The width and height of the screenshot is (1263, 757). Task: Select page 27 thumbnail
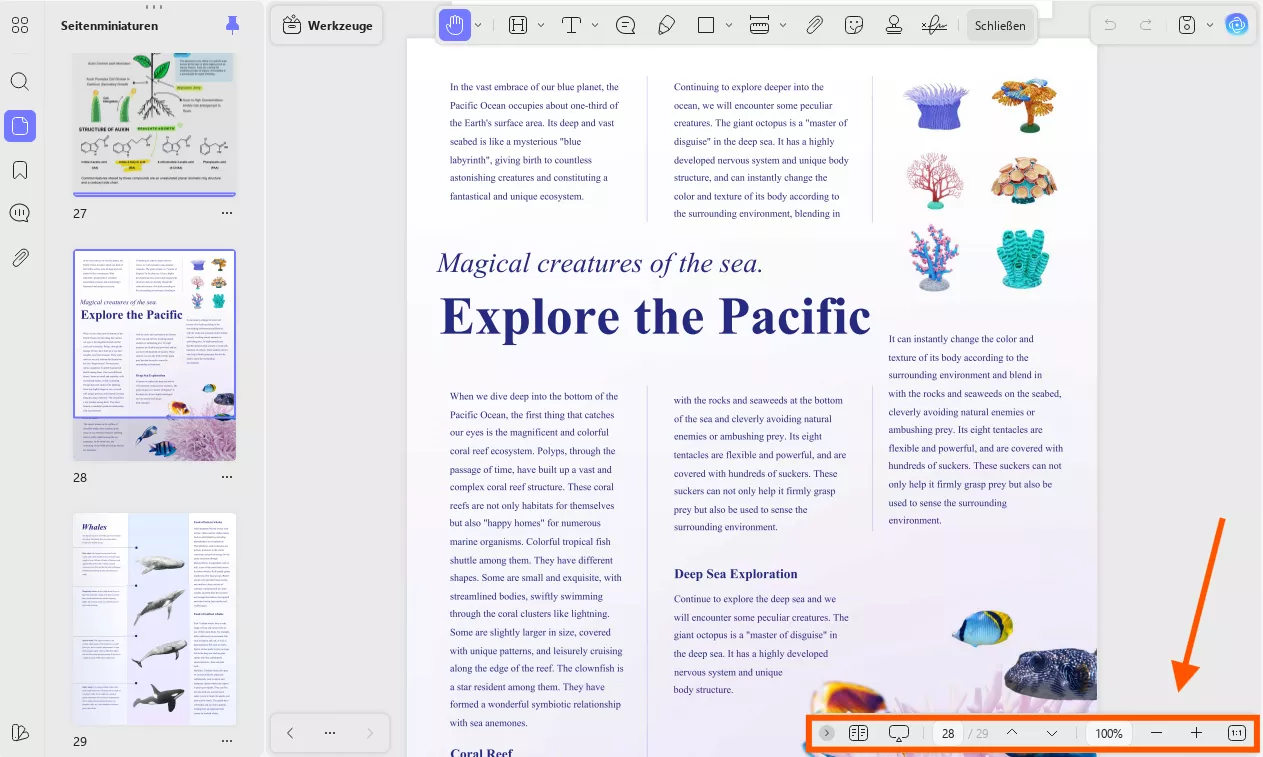pyautogui.click(x=155, y=124)
